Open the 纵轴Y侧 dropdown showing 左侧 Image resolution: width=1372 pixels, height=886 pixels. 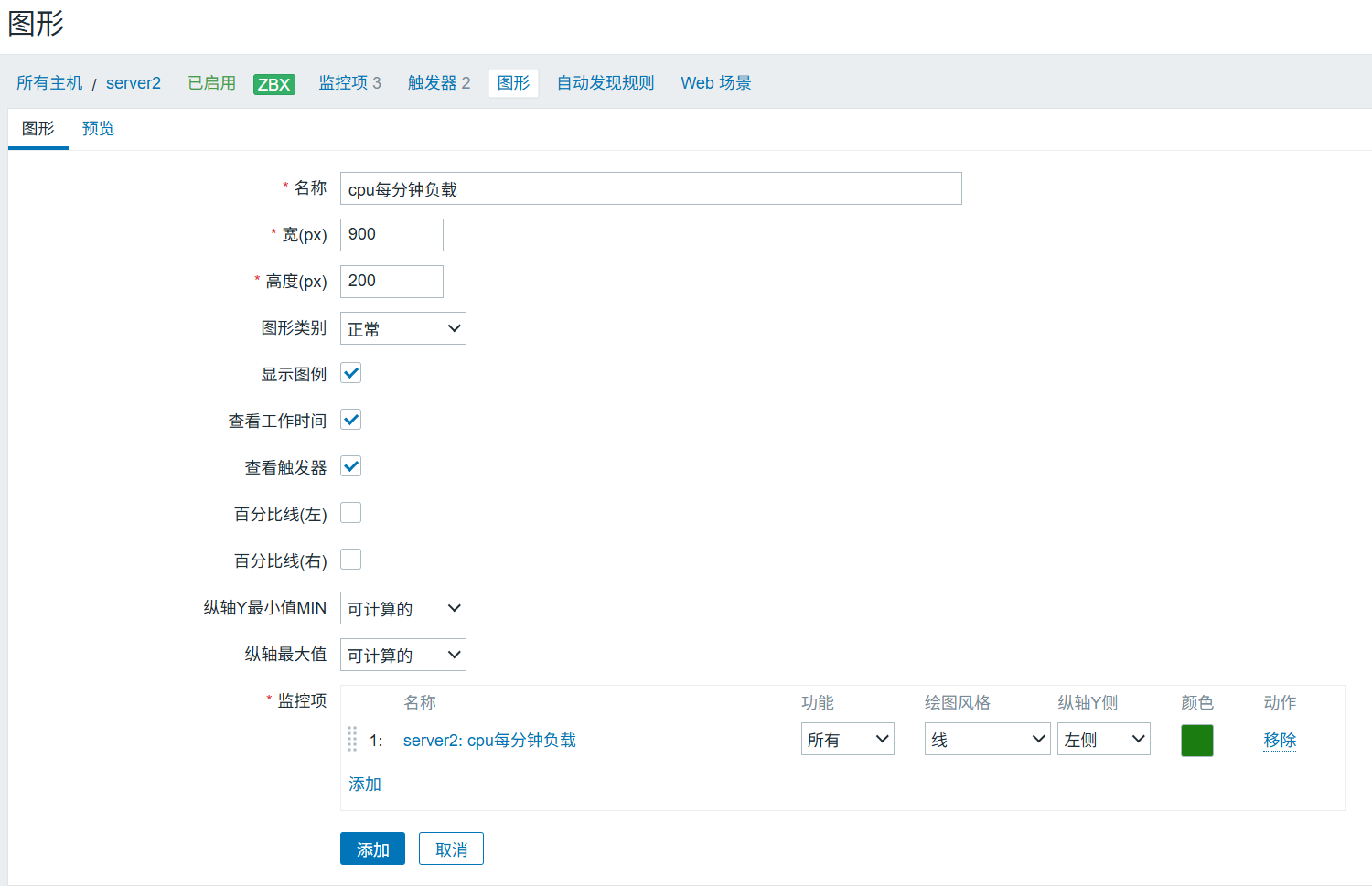(x=1104, y=739)
